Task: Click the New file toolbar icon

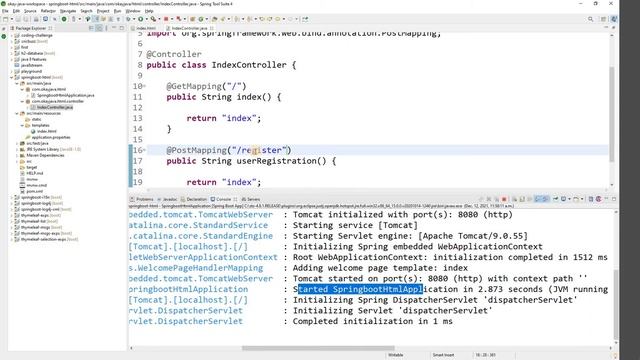Action: 6,19
